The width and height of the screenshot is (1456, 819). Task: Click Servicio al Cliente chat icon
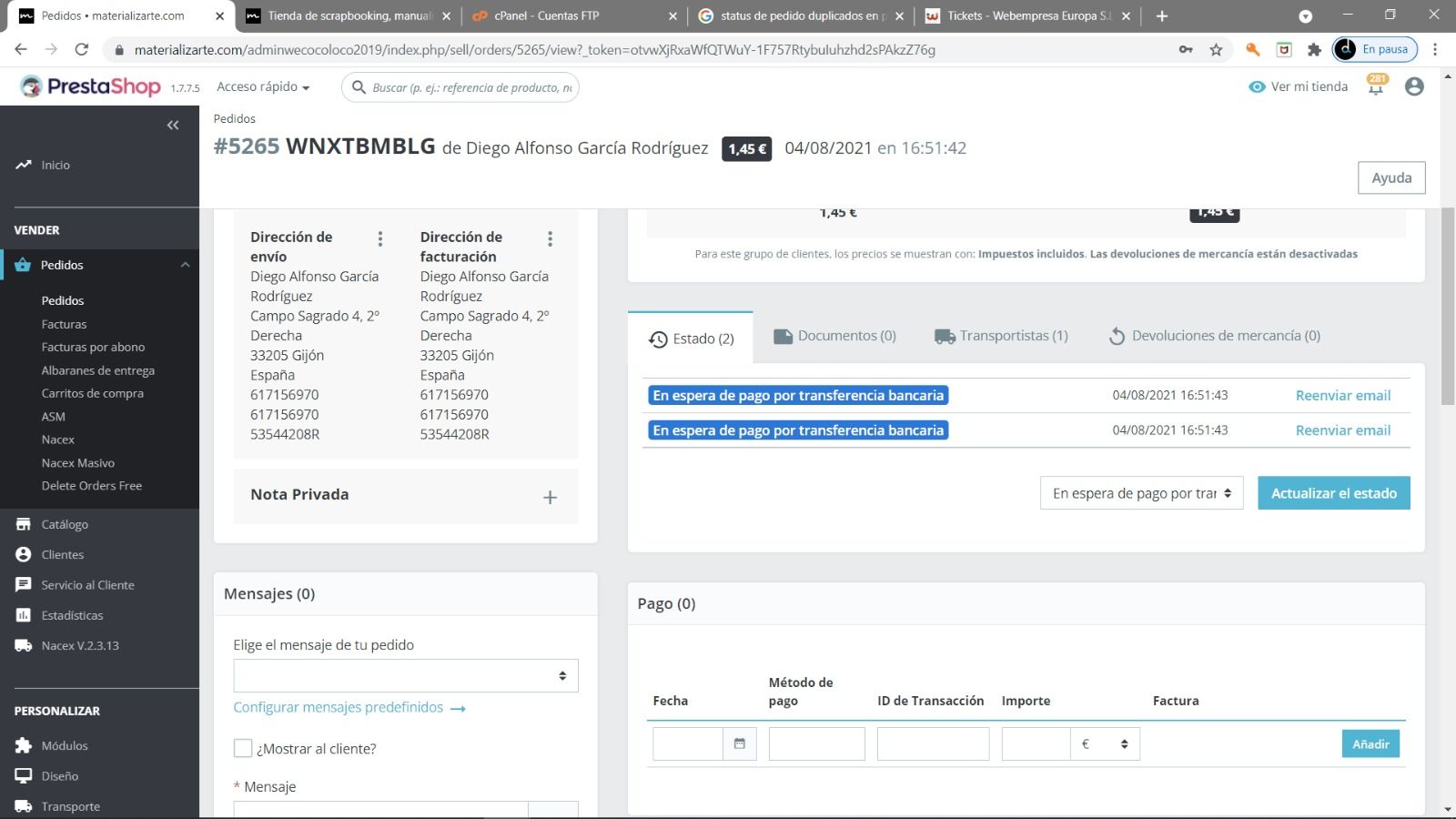point(24,584)
